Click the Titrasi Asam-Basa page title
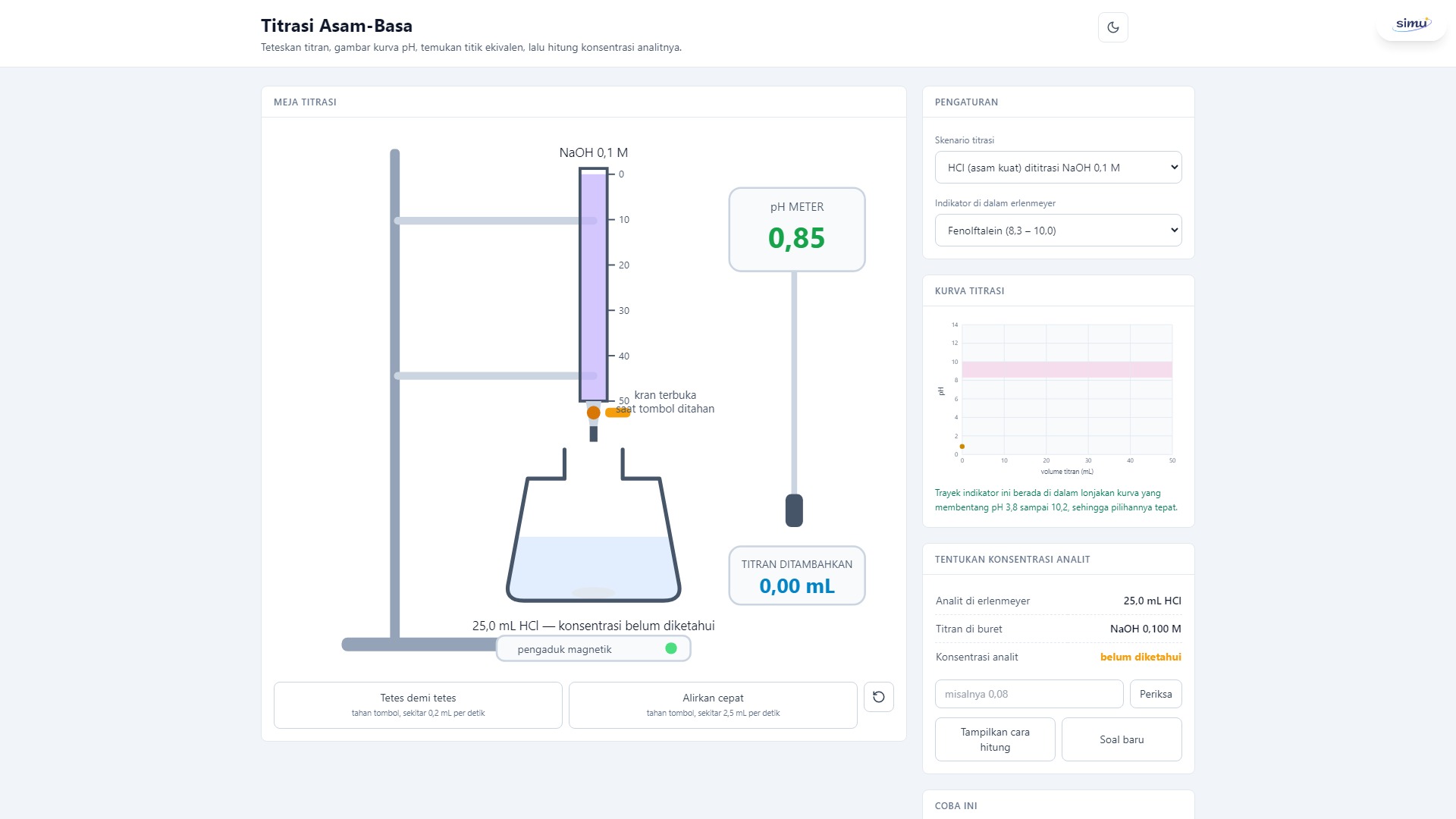Image resolution: width=1456 pixels, height=819 pixels. point(337,26)
